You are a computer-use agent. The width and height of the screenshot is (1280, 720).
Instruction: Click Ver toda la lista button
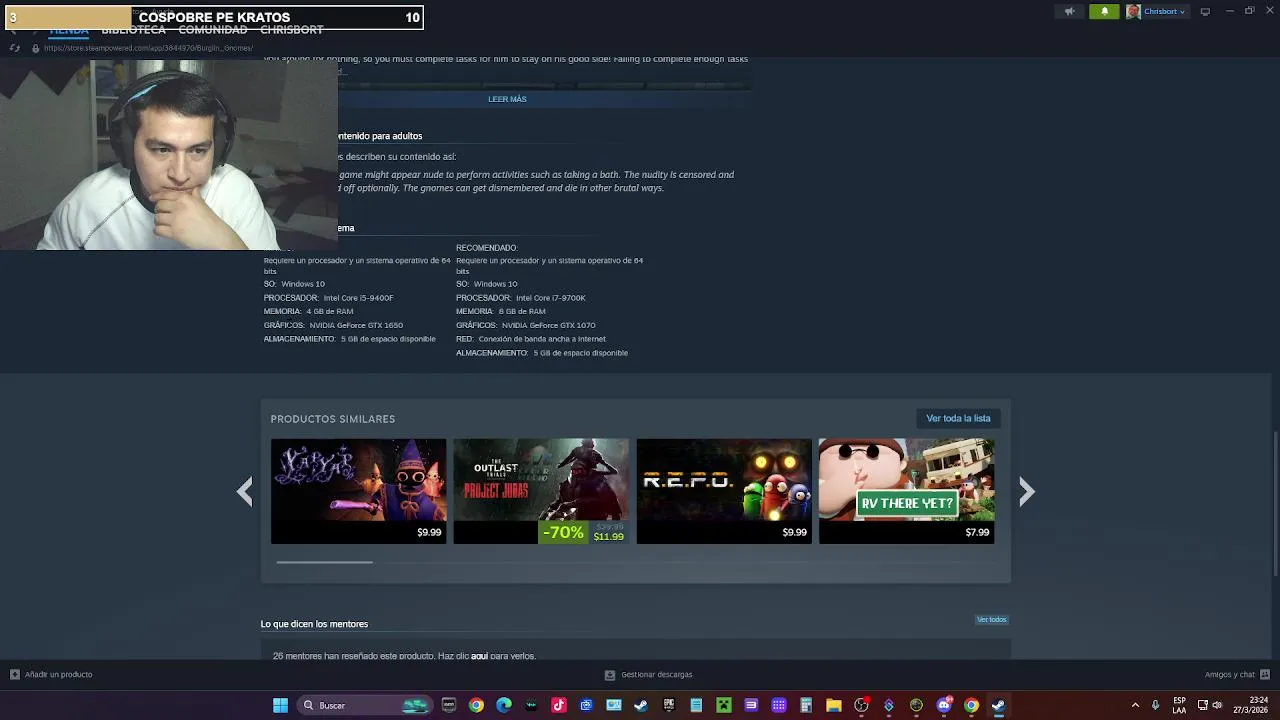(958, 418)
